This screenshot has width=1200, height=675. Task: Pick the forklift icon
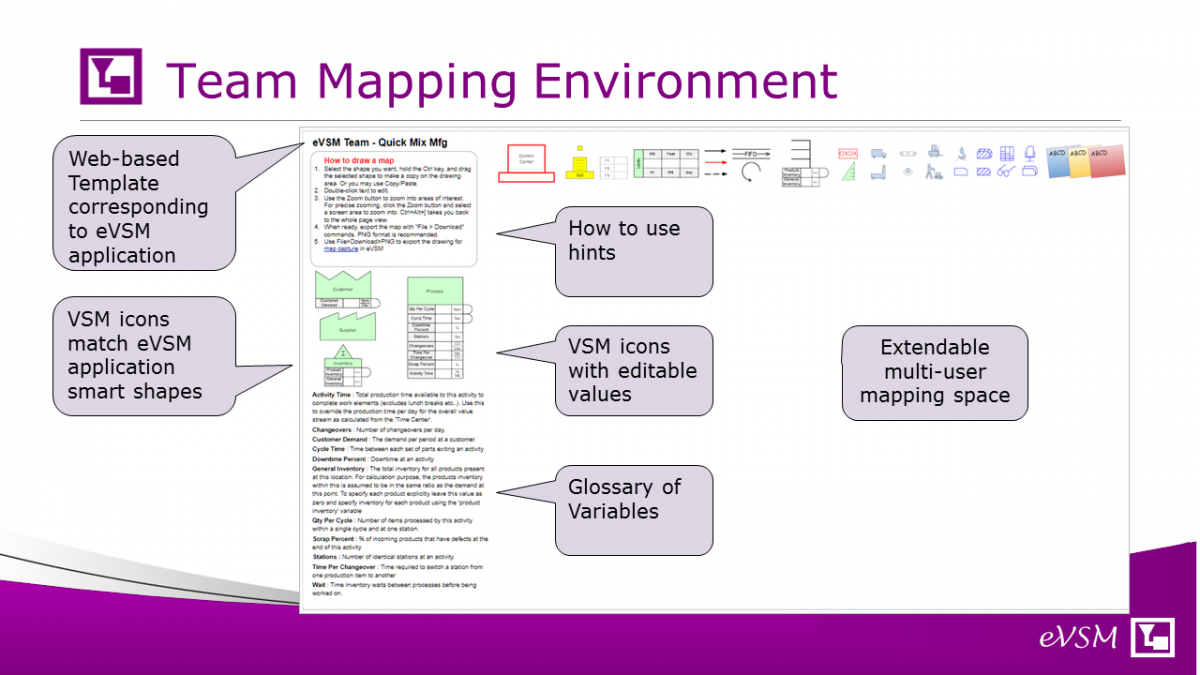tap(934, 151)
